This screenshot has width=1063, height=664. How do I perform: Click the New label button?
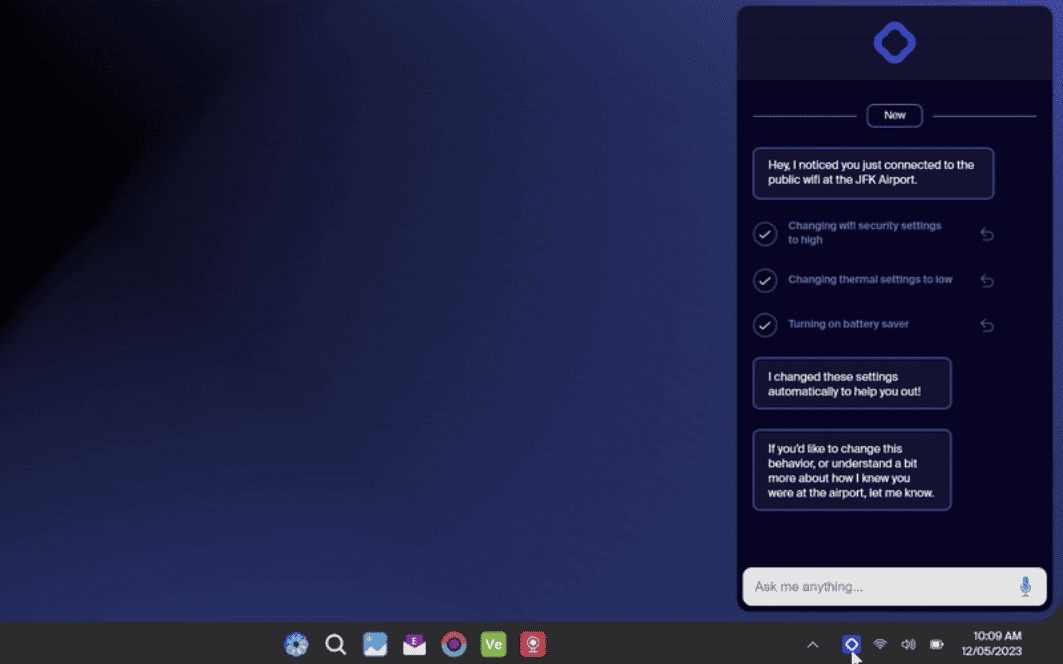pos(894,115)
